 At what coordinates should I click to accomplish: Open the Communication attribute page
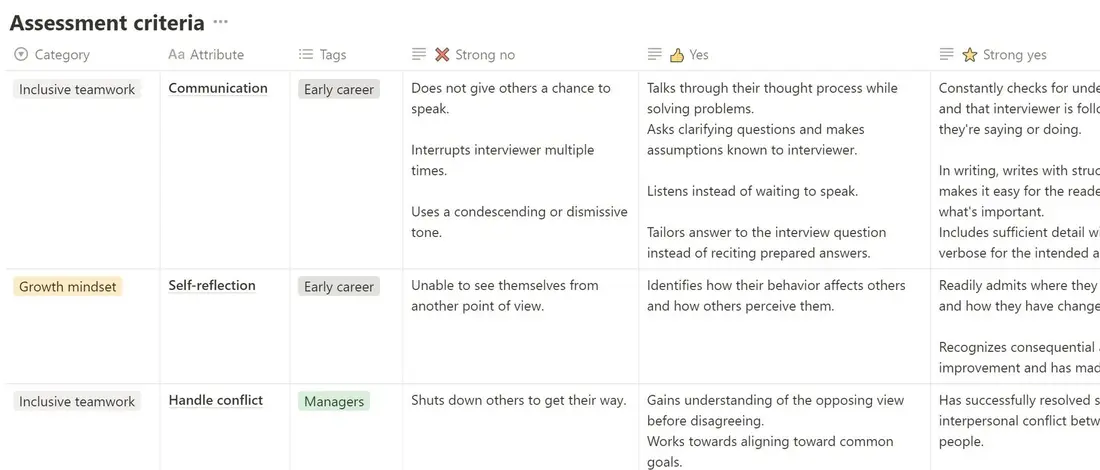click(x=217, y=88)
